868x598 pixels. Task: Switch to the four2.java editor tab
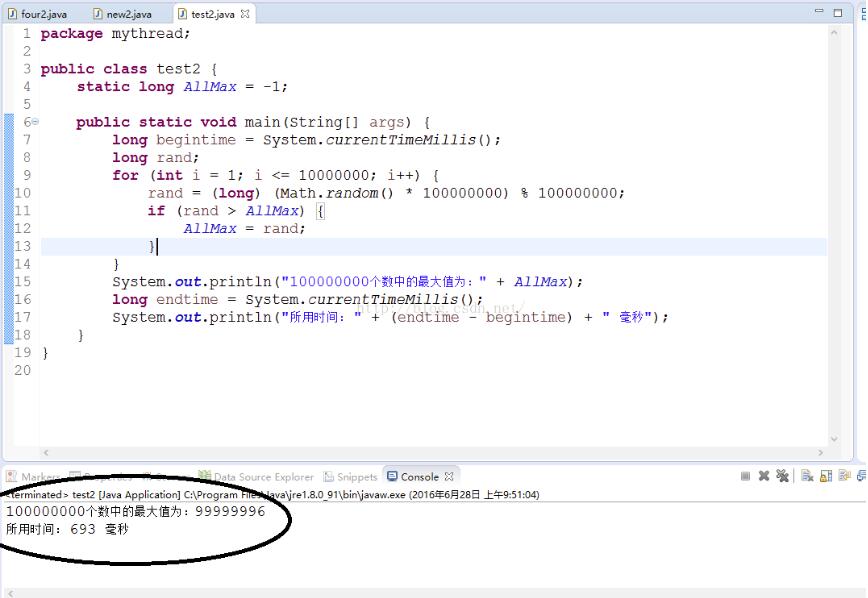(x=38, y=14)
